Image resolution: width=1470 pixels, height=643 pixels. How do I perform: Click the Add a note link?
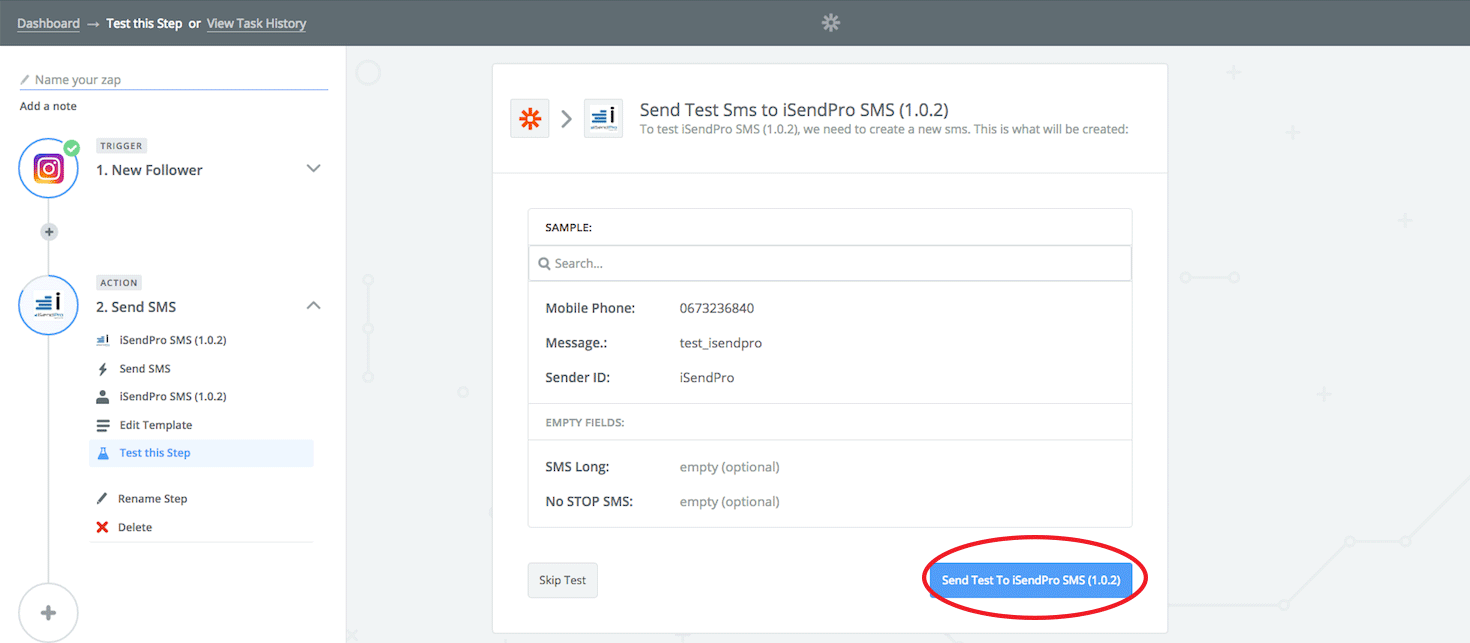point(48,106)
